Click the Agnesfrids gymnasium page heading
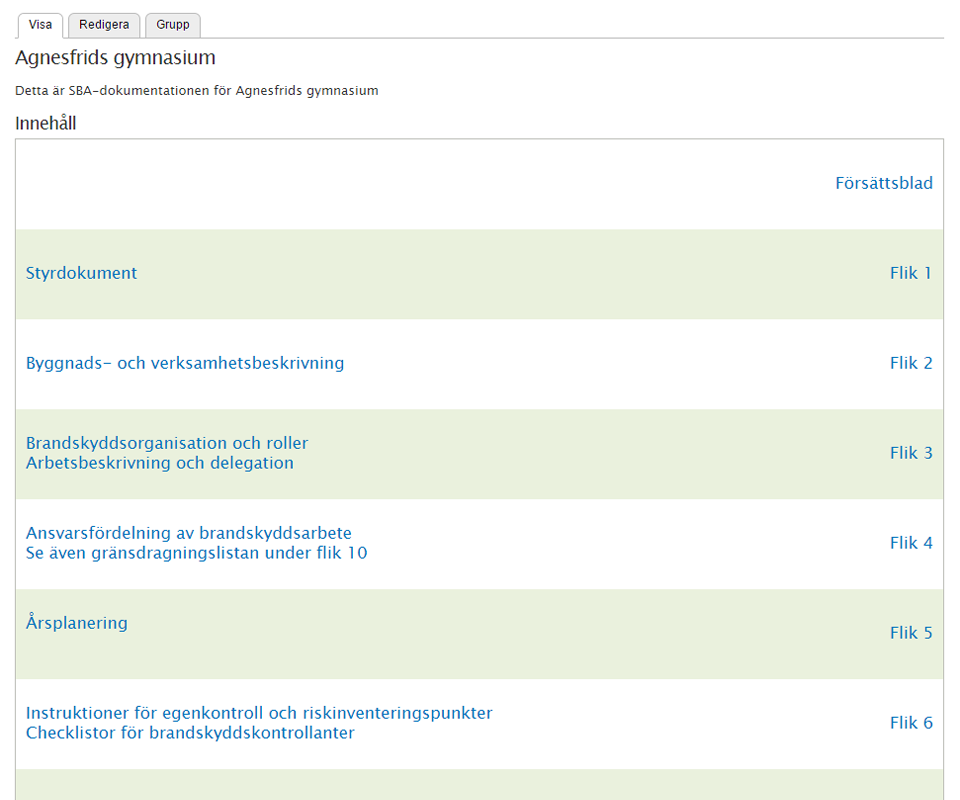The height and width of the screenshot is (800, 960). coord(115,58)
